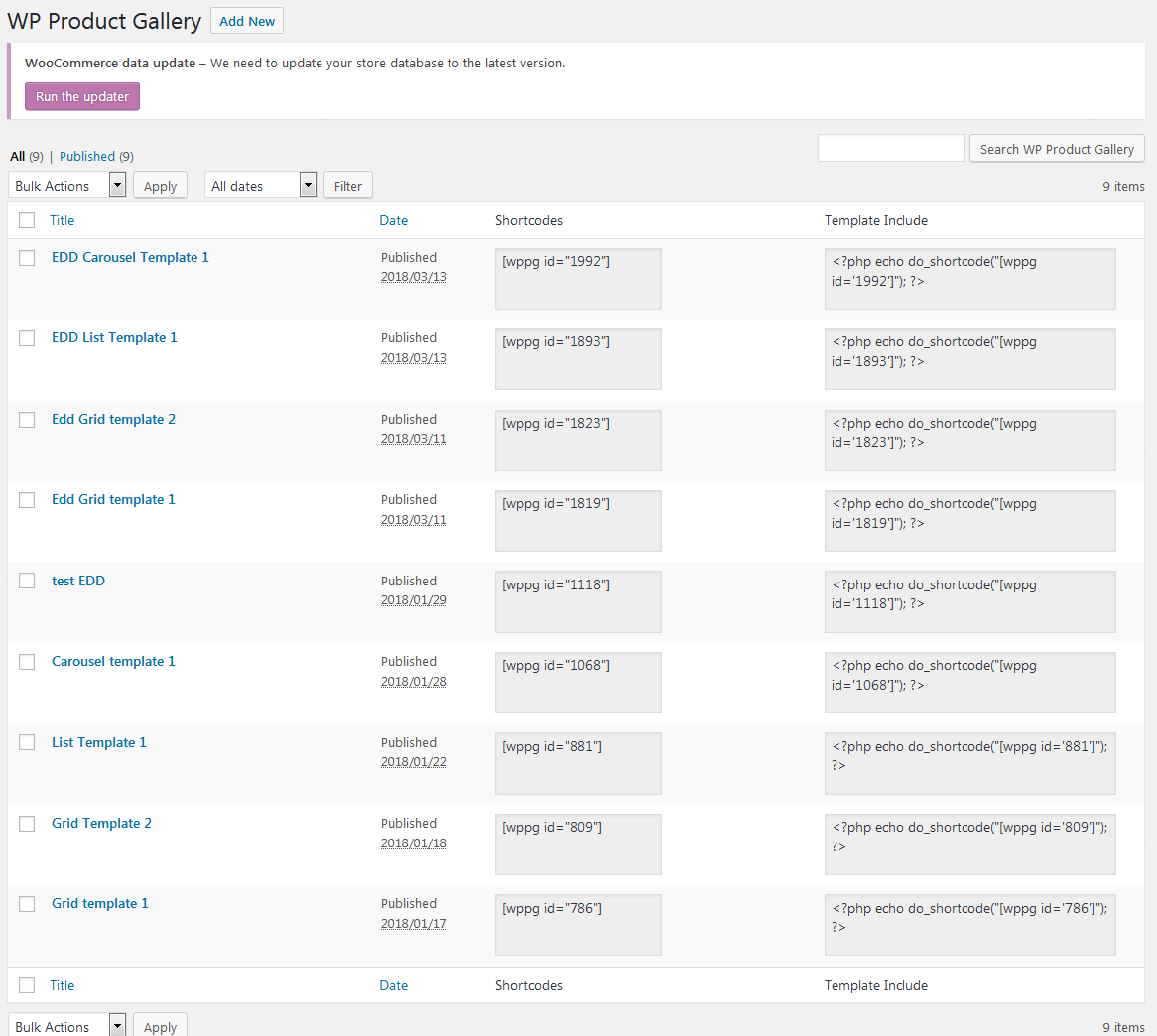
Task: Check the EDD List Template 1 row
Action: 27,338
